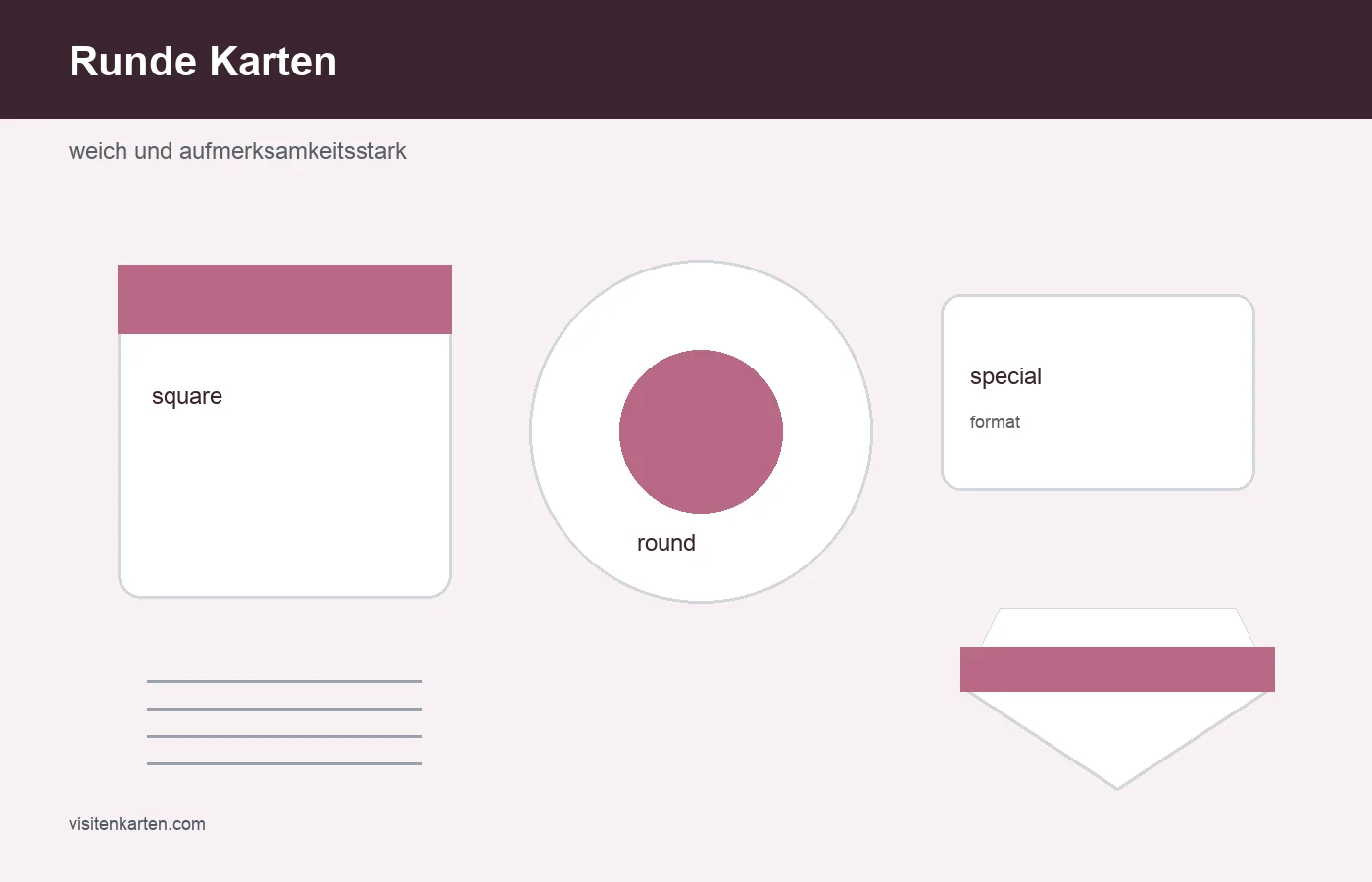This screenshot has height=882, width=1372.
Task: Click the mauve circle inside round card
Action: click(701, 431)
